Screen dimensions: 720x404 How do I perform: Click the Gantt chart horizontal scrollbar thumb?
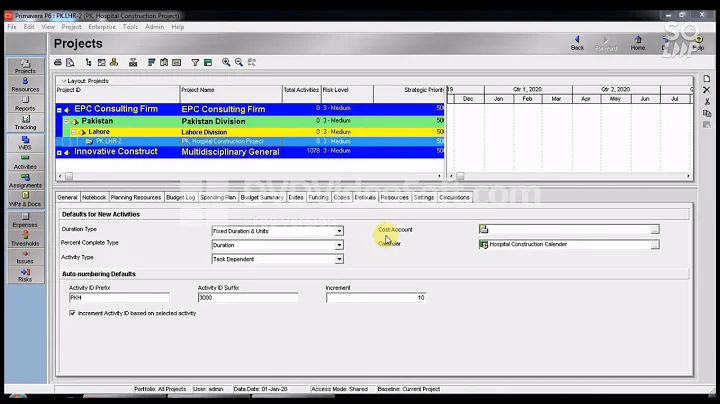coord(460,176)
